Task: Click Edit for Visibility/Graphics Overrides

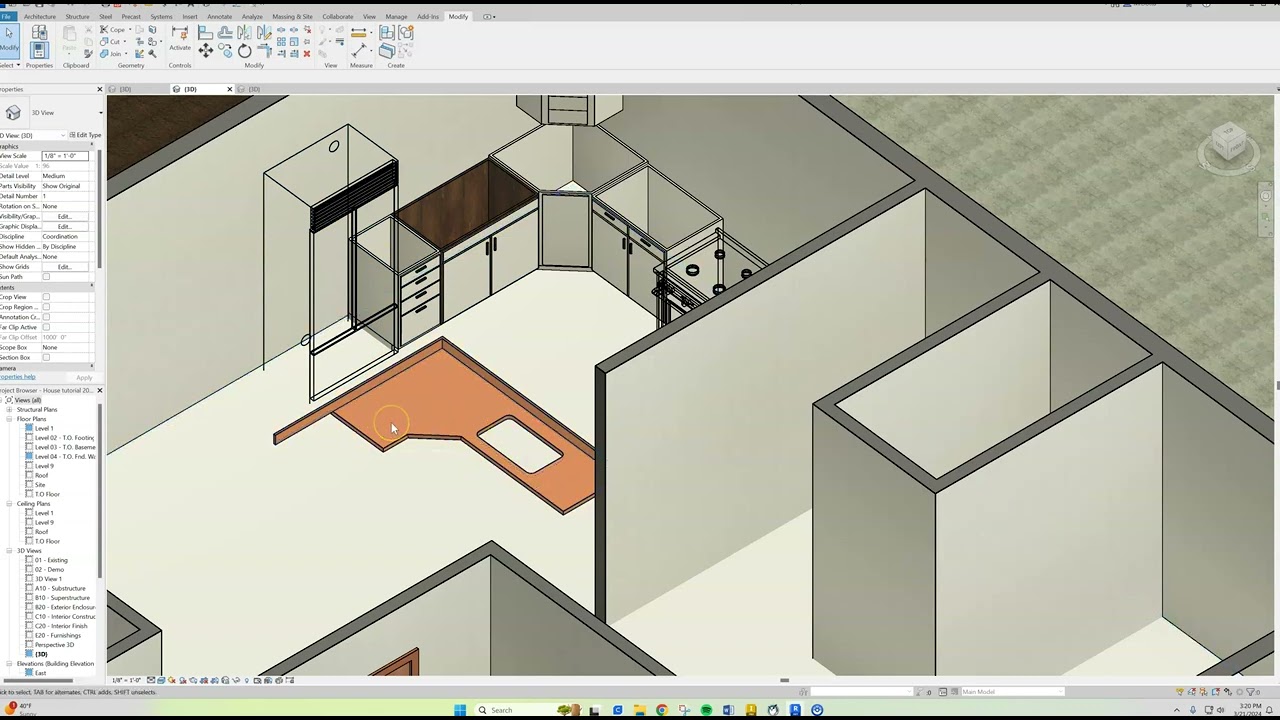Action: (x=64, y=216)
